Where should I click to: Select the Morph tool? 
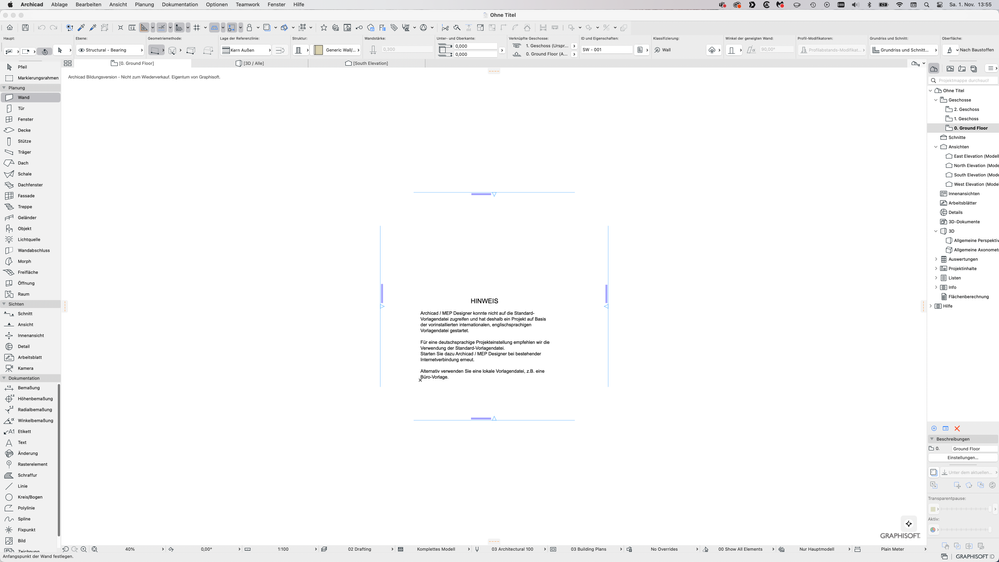30,261
